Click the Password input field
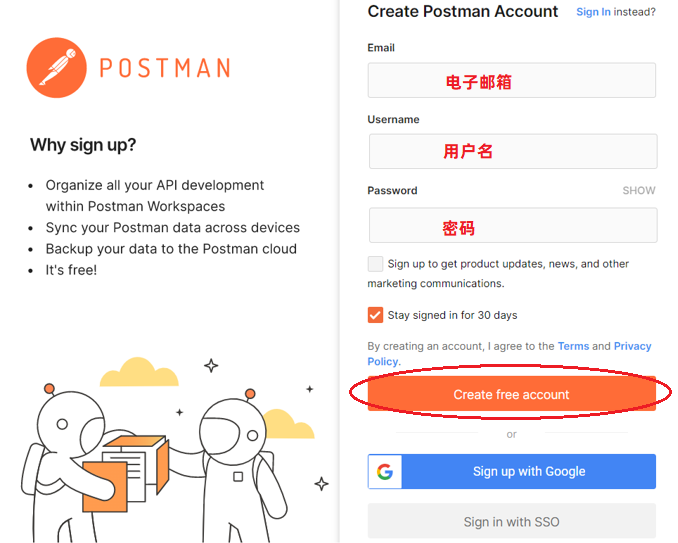 click(512, 226)
